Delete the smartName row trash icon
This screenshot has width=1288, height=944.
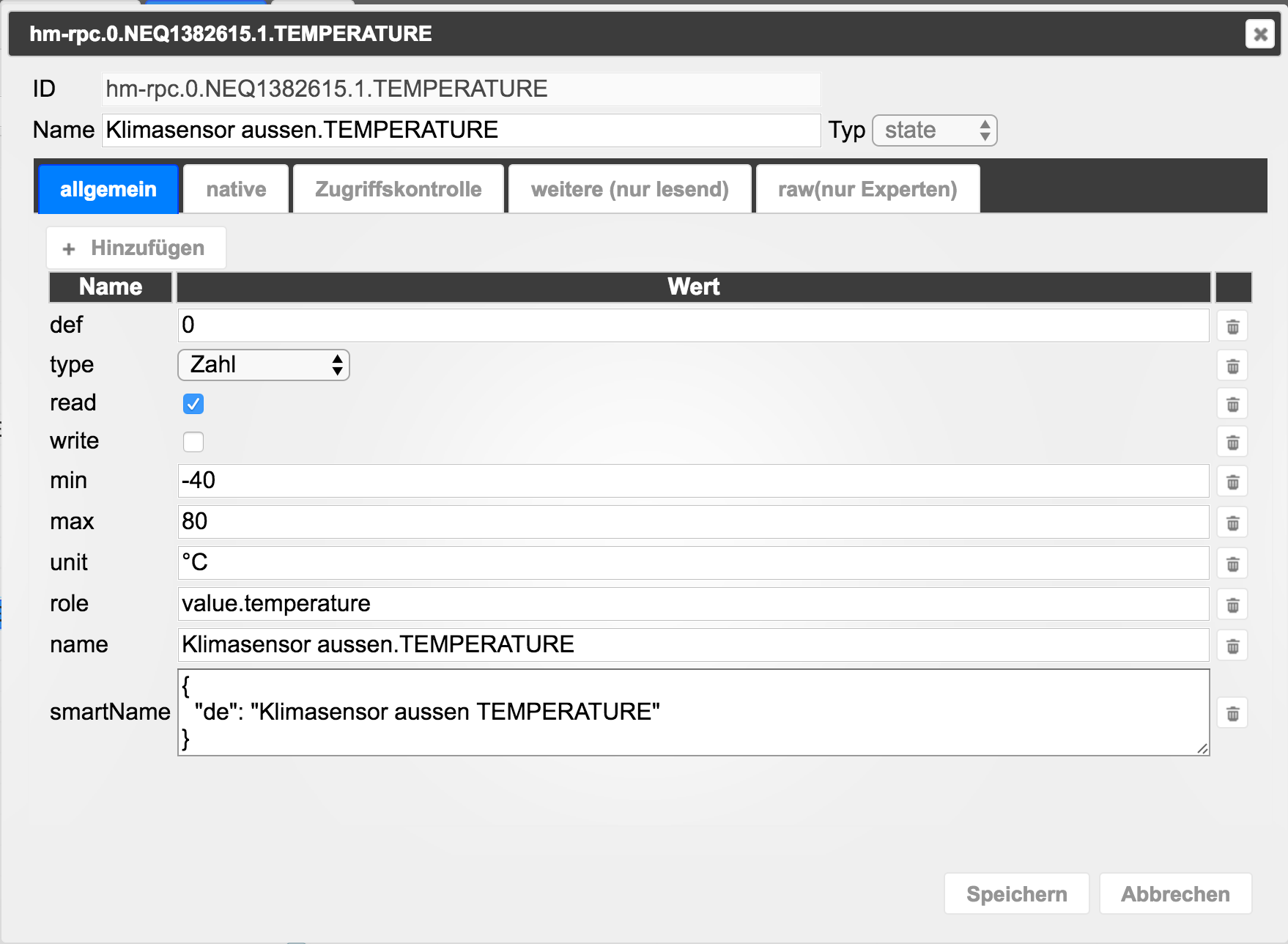(x=1232, y=713)
